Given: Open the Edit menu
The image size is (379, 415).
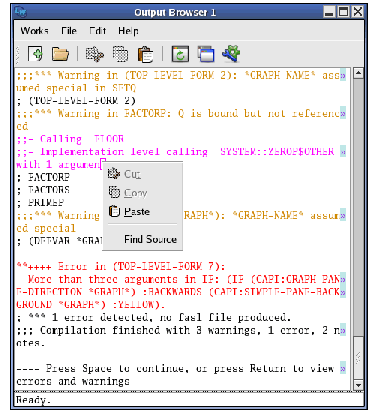Looking at the screenshot, I should coord(98,31).
